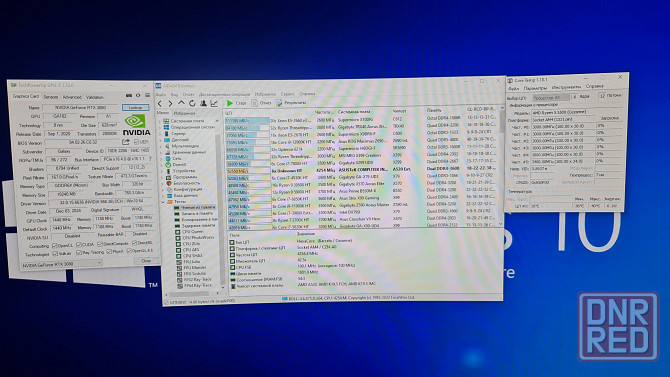Select the FP32 Ray-Trace test icon
The width and height of the screenshot is (670, 377).
pyautogui.click(x=179, y=280)
